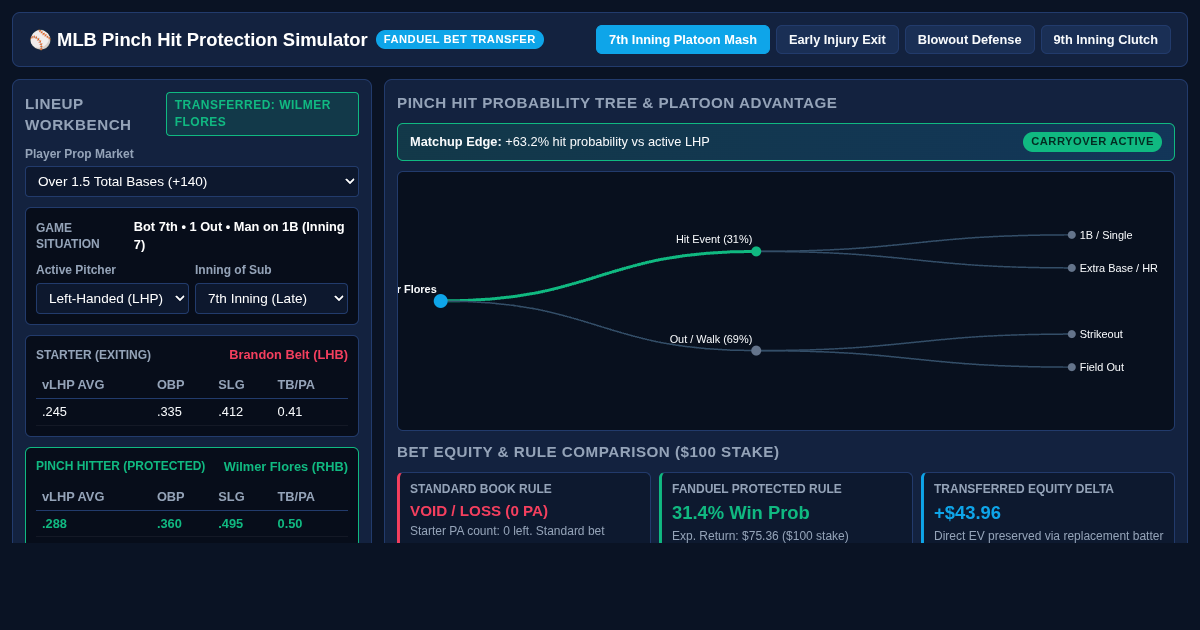
Task: Select the Extra Base / HR leaf
Action: pos(1072,268)
